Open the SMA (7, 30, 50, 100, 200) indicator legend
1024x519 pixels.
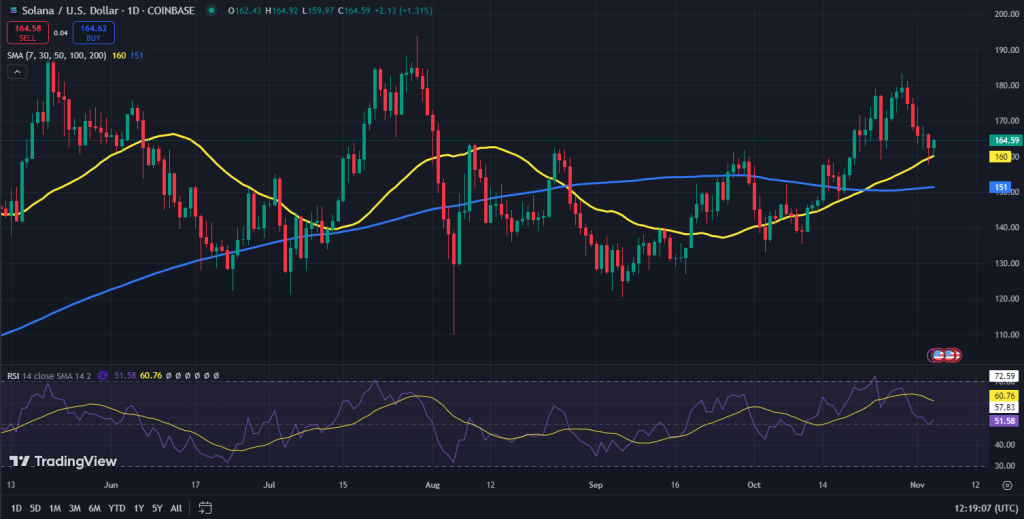tap(55, 55)
